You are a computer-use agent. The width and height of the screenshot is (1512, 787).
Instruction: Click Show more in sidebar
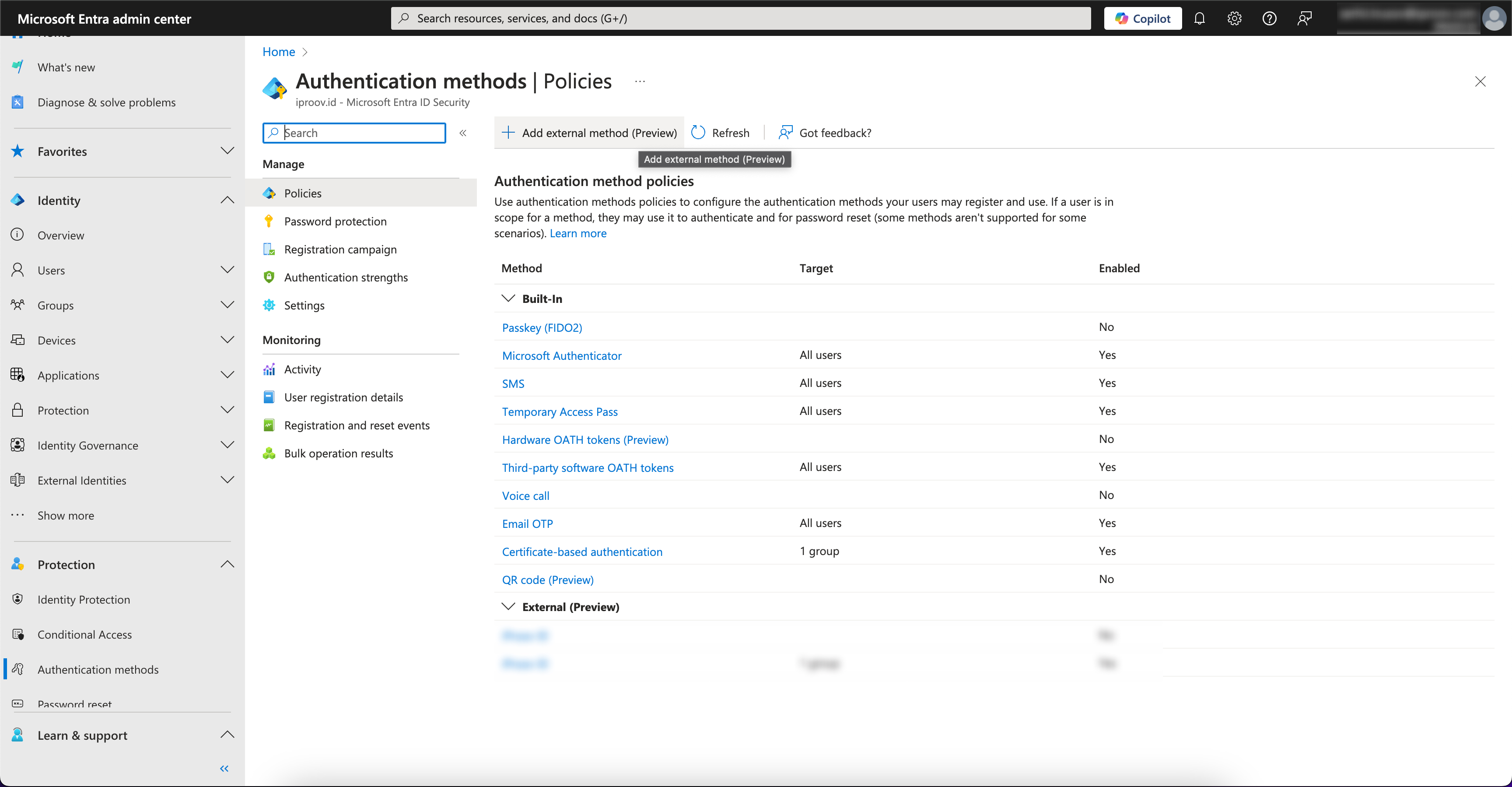click(x=66, y=515)
